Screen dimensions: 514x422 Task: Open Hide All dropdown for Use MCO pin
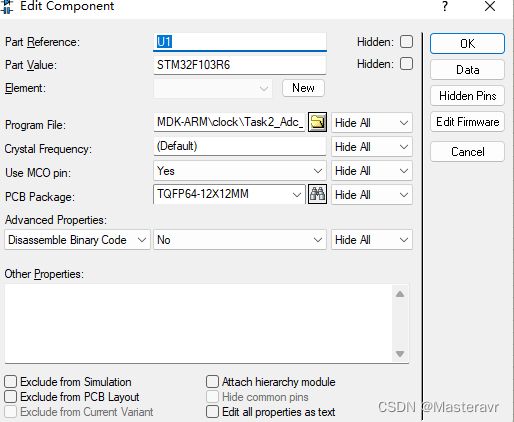[x=372, y=171]
